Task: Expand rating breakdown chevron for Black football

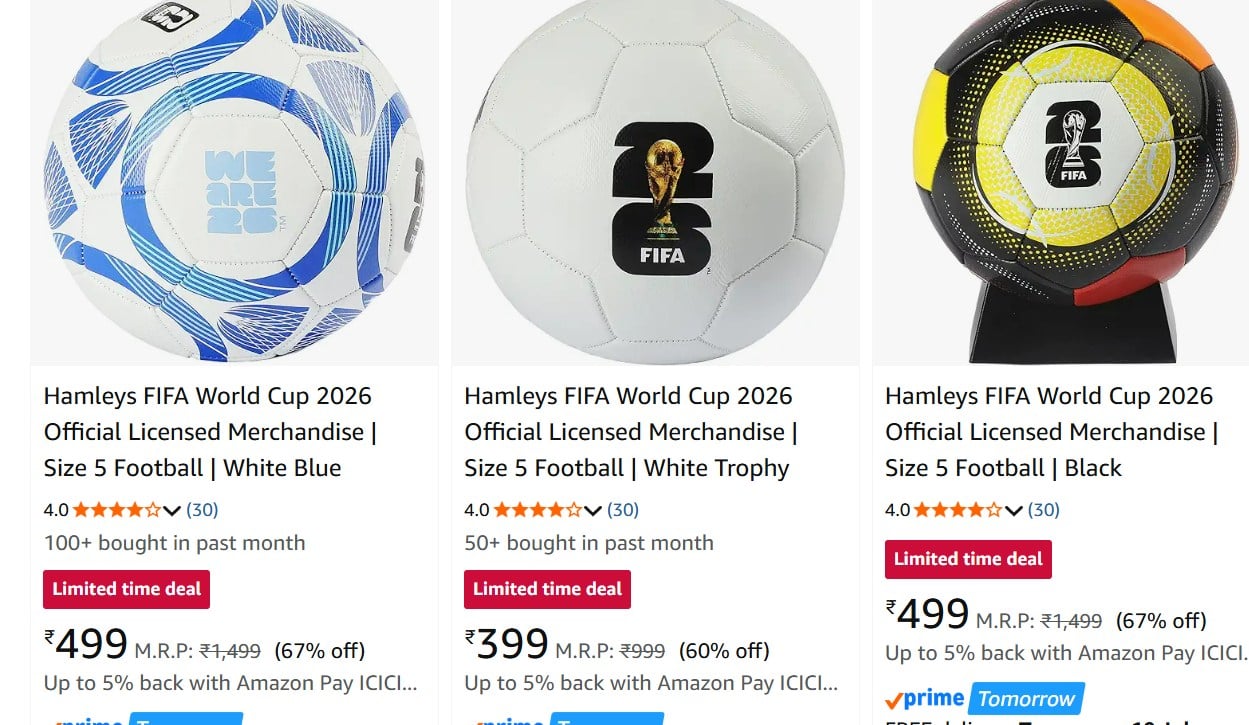Action: (x=1014, y=511)
